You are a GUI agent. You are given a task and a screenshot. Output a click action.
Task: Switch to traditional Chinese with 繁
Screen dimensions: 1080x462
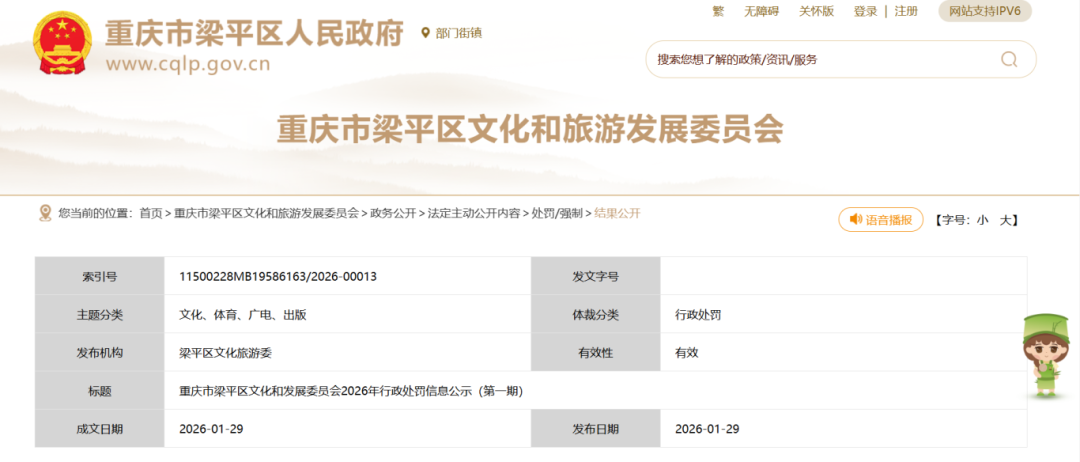[x=717, y=11]
